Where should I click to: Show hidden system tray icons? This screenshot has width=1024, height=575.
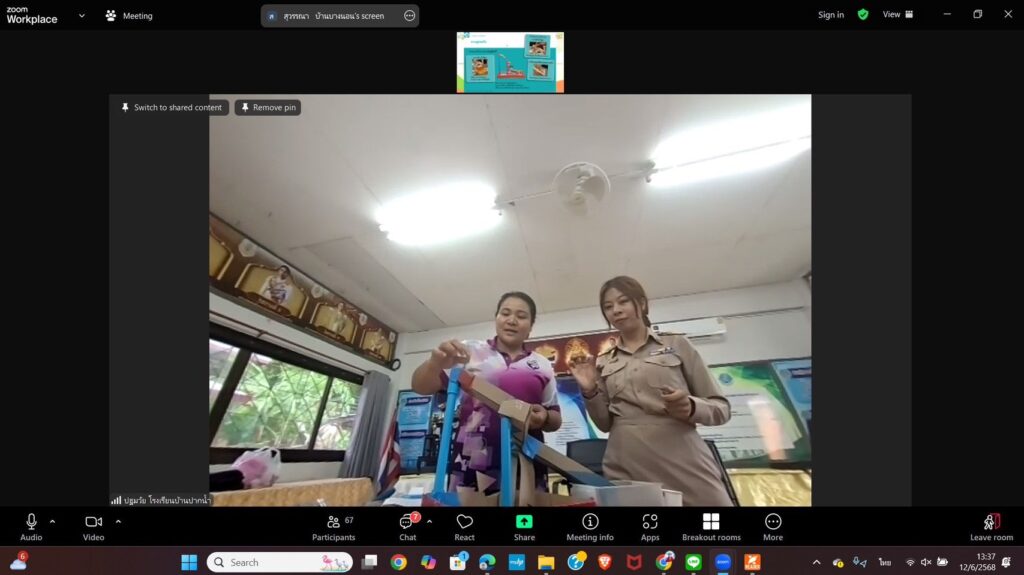(816, 562)
